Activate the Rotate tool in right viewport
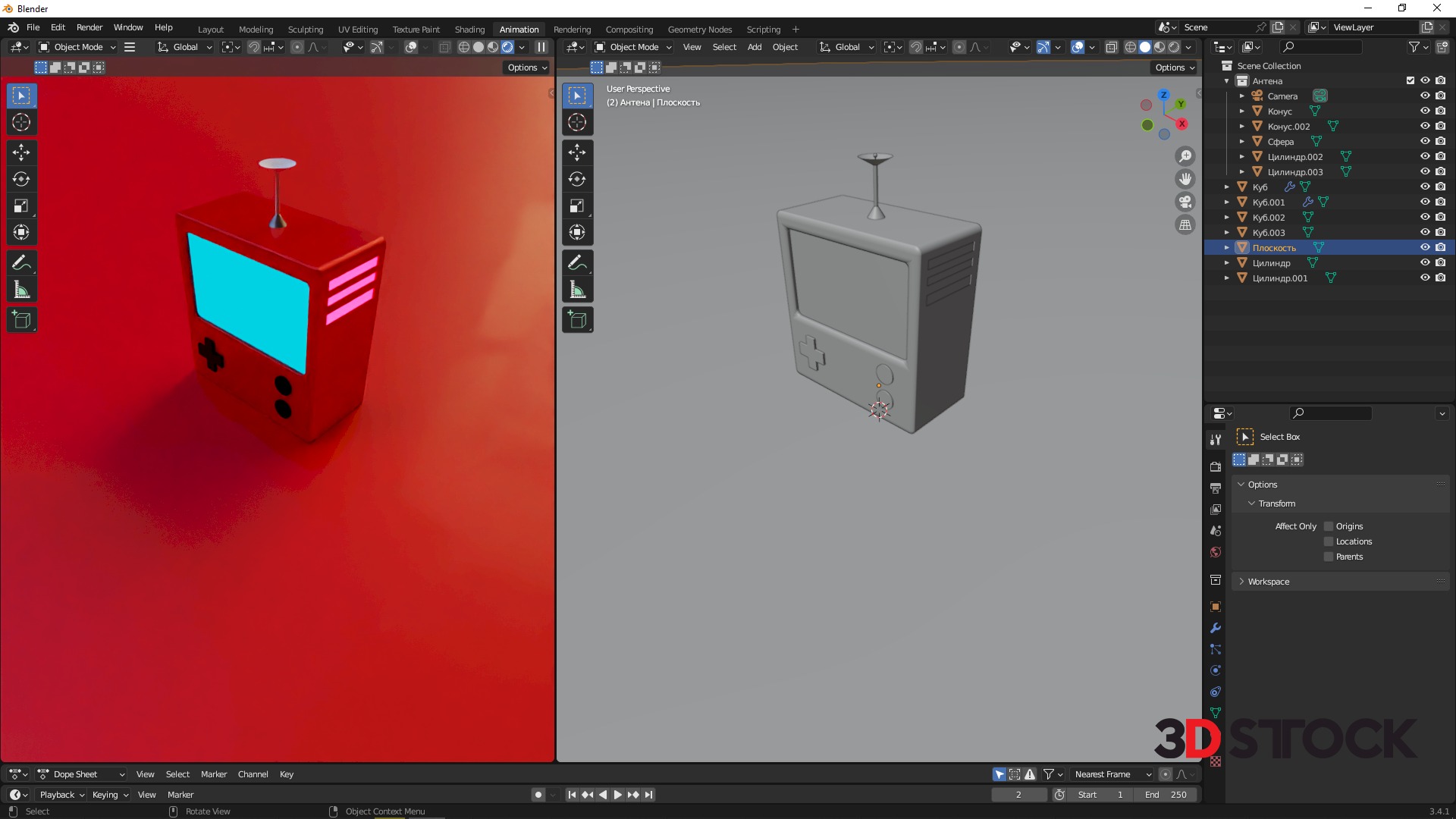The image size is (1456, 819). pos(577,180)
